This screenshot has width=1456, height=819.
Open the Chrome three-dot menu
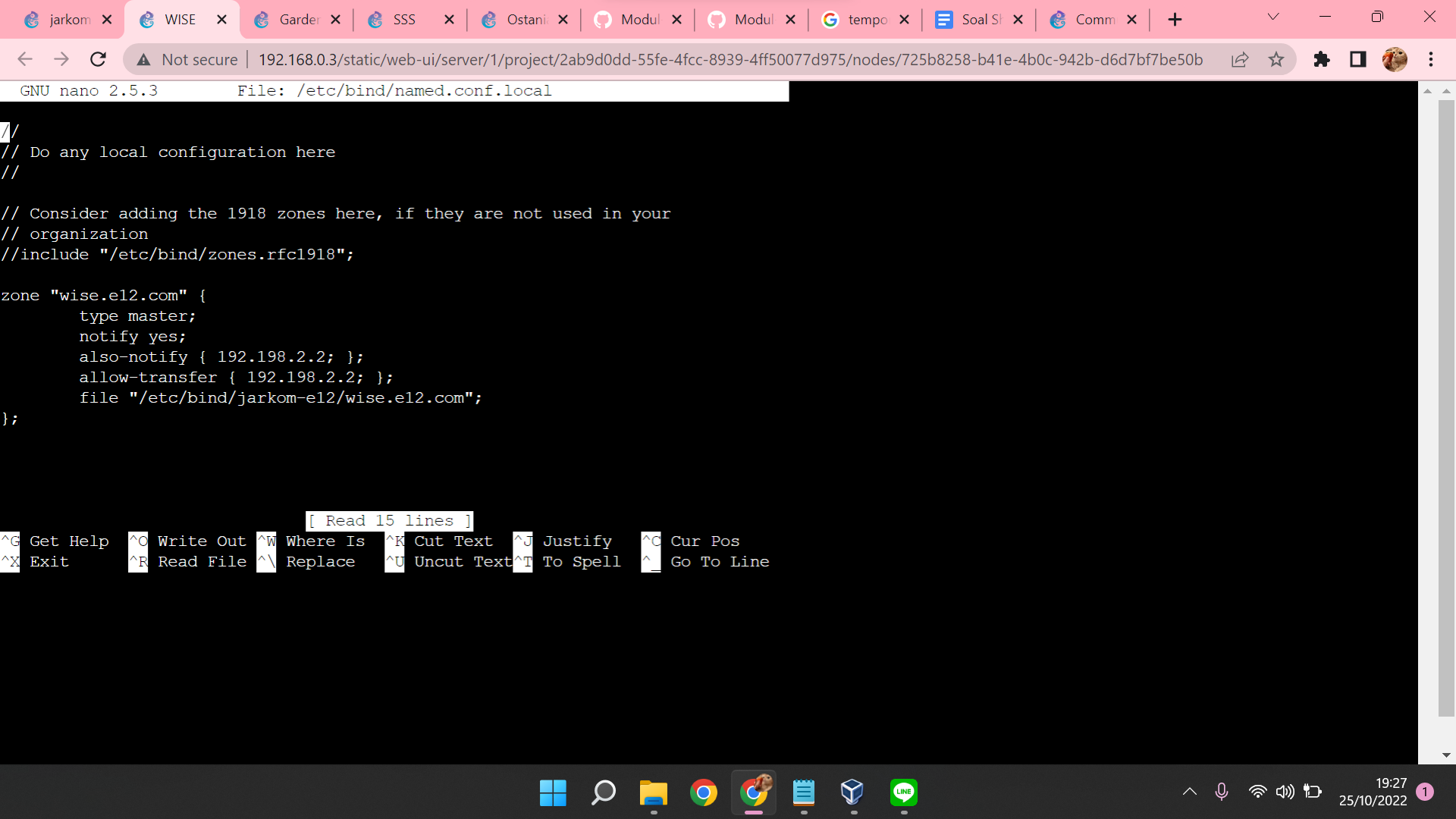click(x=1432, y=59)
